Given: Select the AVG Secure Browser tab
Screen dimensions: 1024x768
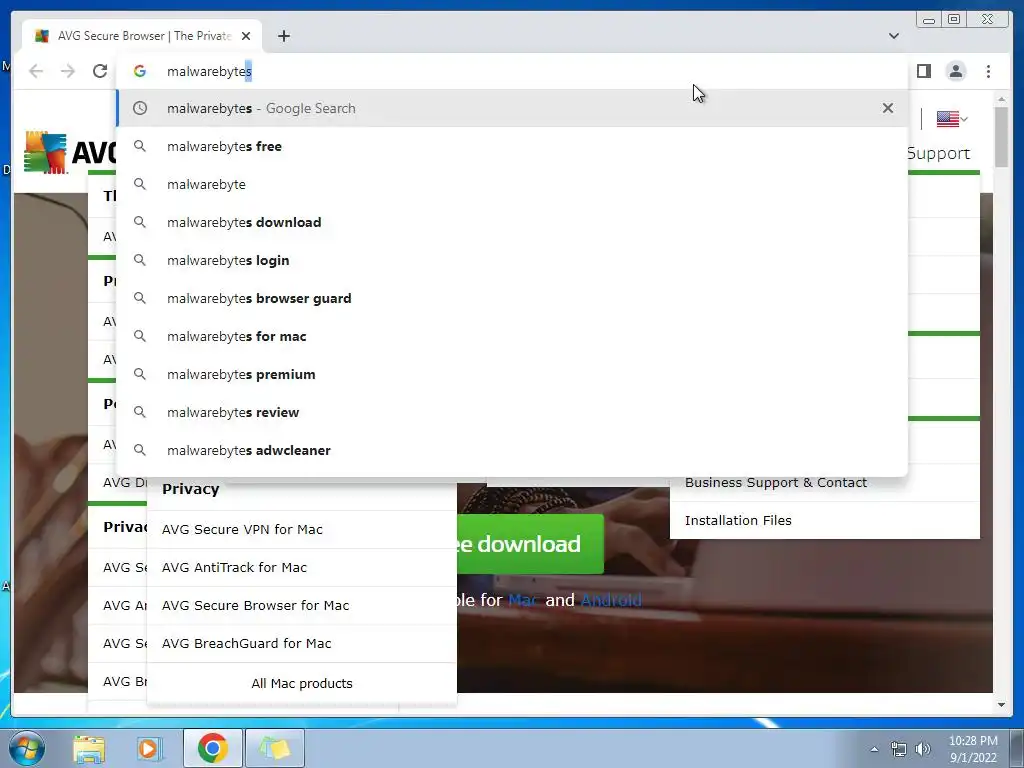Looking at the screenshot, I should pos(141,36).
